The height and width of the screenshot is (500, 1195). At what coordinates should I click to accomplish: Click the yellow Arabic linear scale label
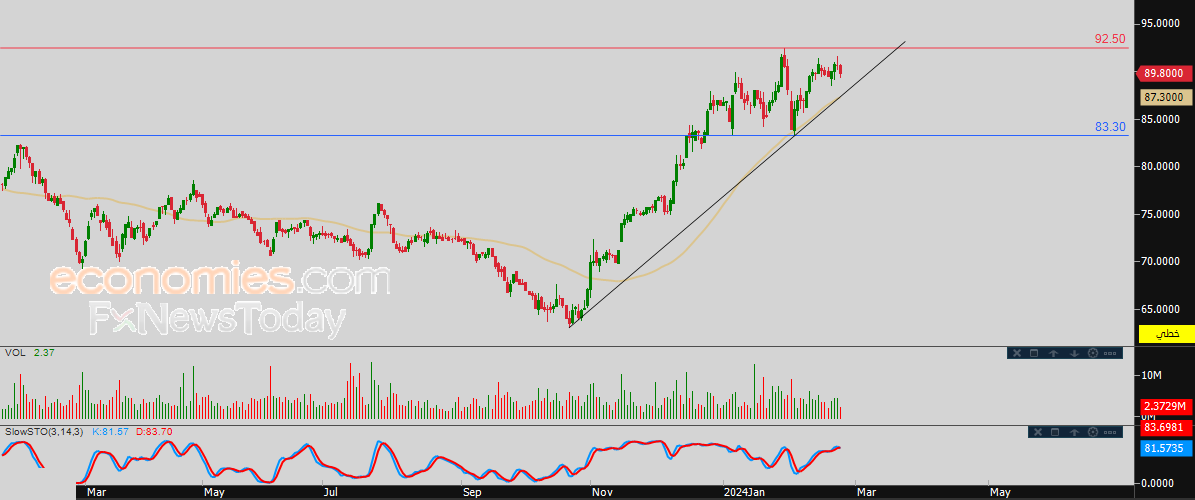(x=1166, y=334)
